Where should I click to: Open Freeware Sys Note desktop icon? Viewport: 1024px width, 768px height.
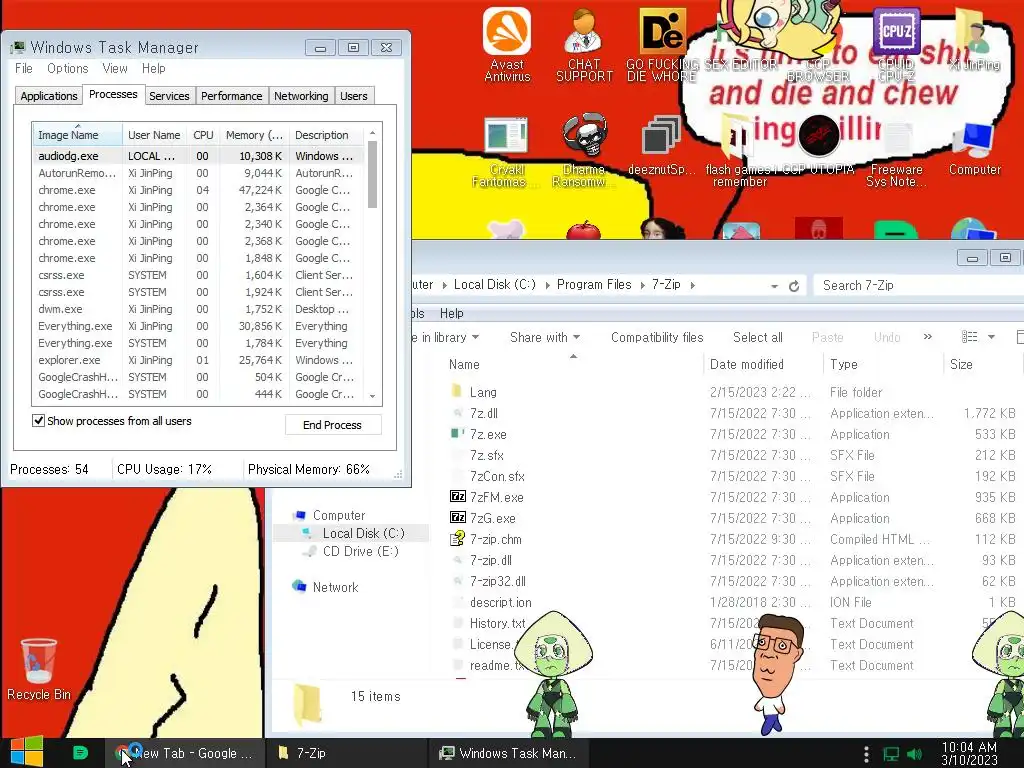[x=897, y=152]
